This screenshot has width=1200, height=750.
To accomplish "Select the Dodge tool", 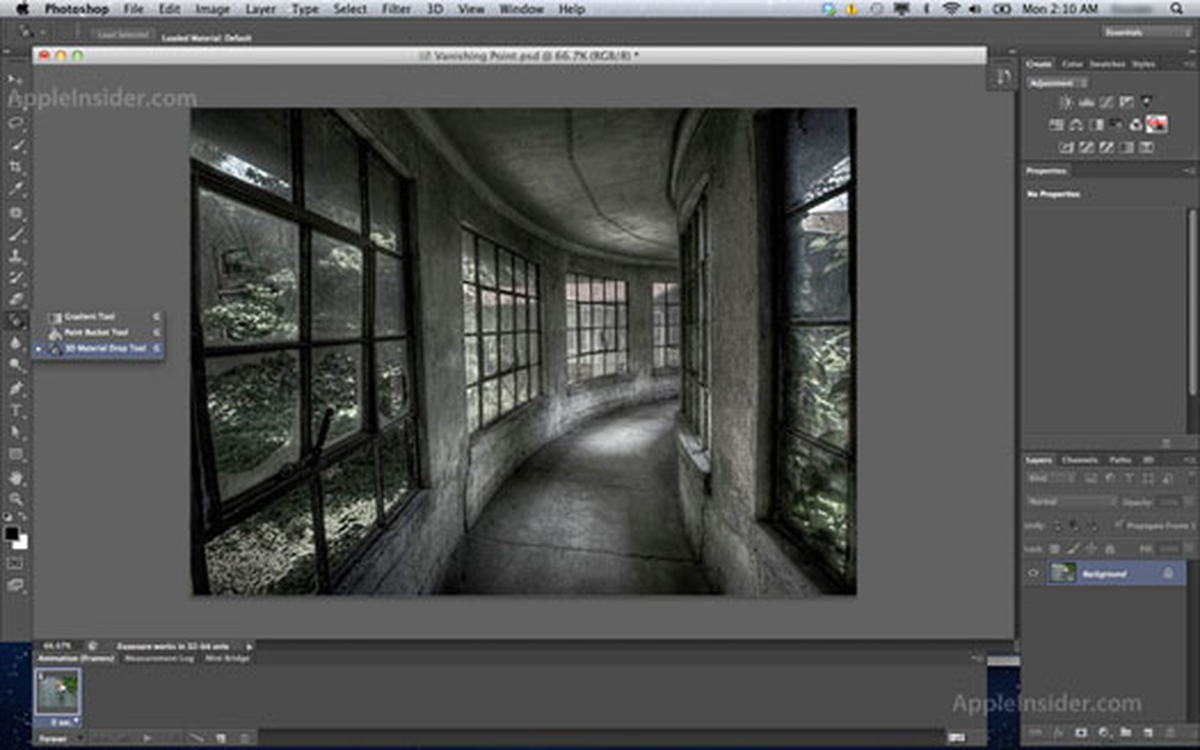I will [16, 365].
